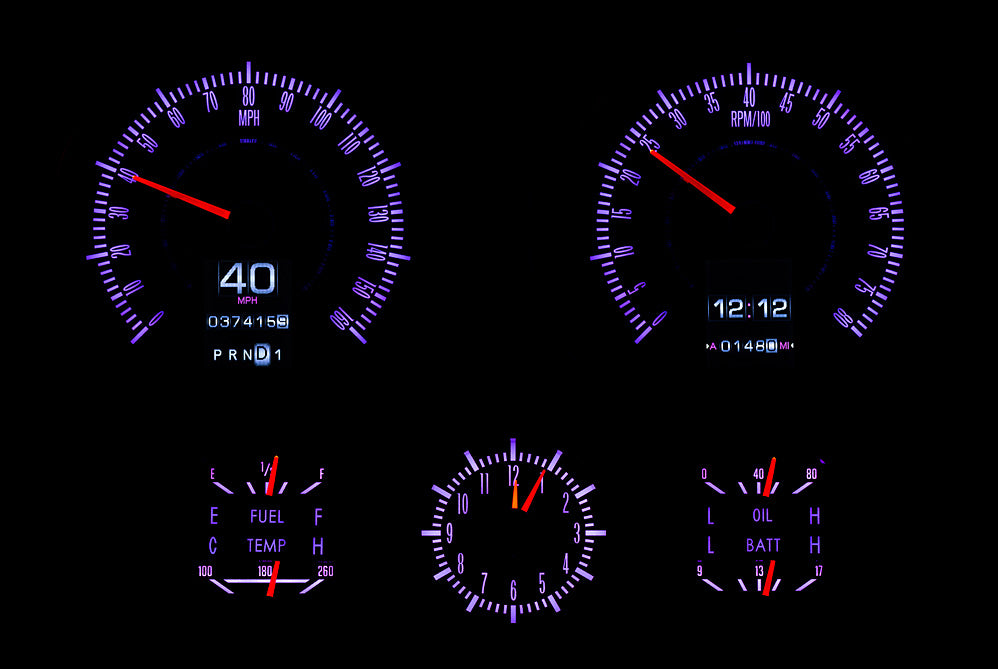This screenshot has width=998, height=669.
Task: Click the red speedometer needle
Action: tap(180, 195)
